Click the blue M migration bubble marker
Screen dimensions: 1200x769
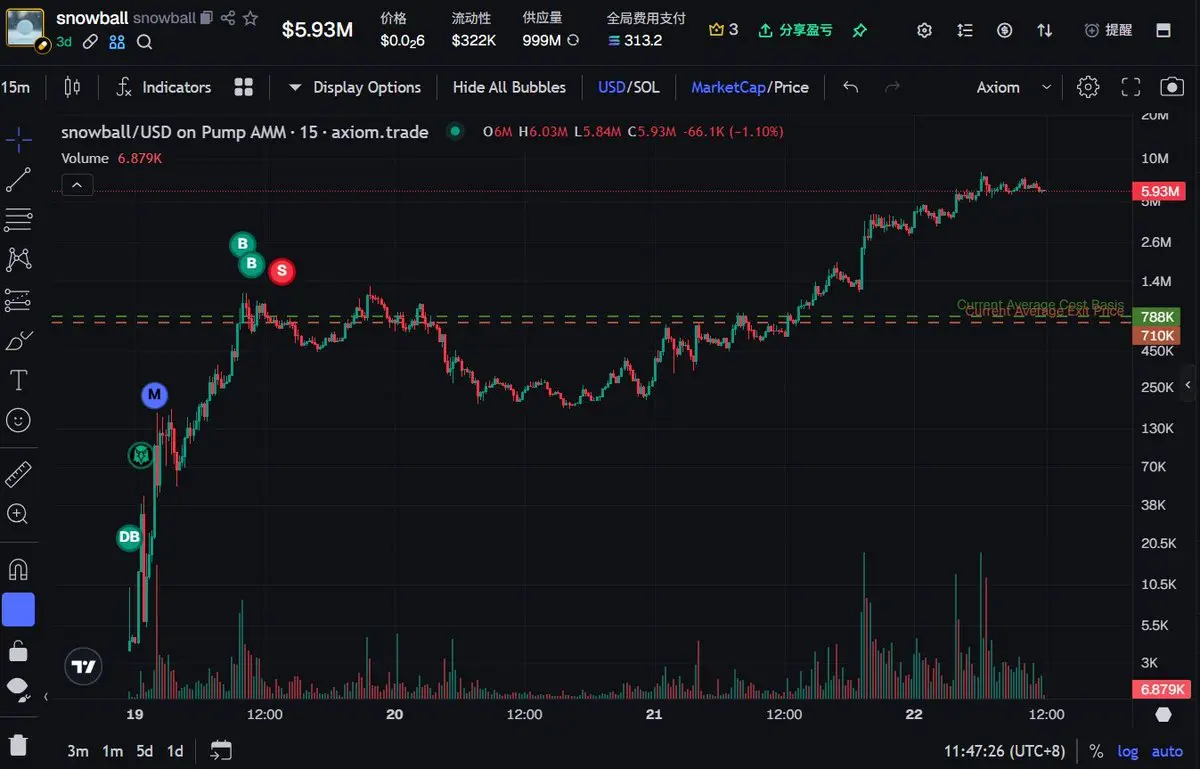point(154,395)
